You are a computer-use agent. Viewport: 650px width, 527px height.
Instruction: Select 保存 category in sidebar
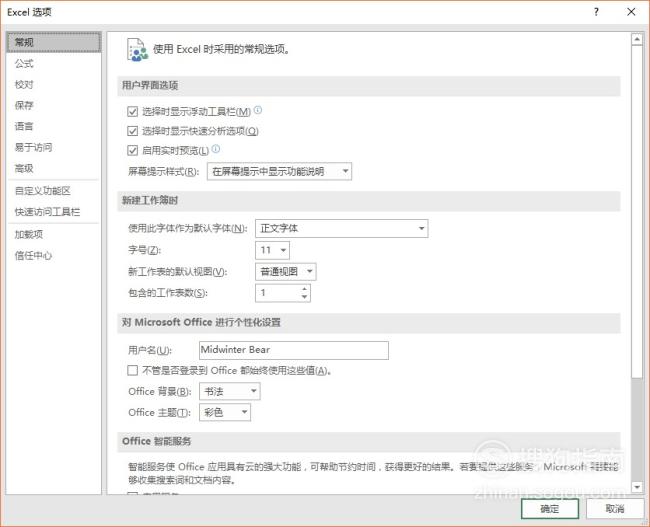pyautogui.click(x=54, y=105)
